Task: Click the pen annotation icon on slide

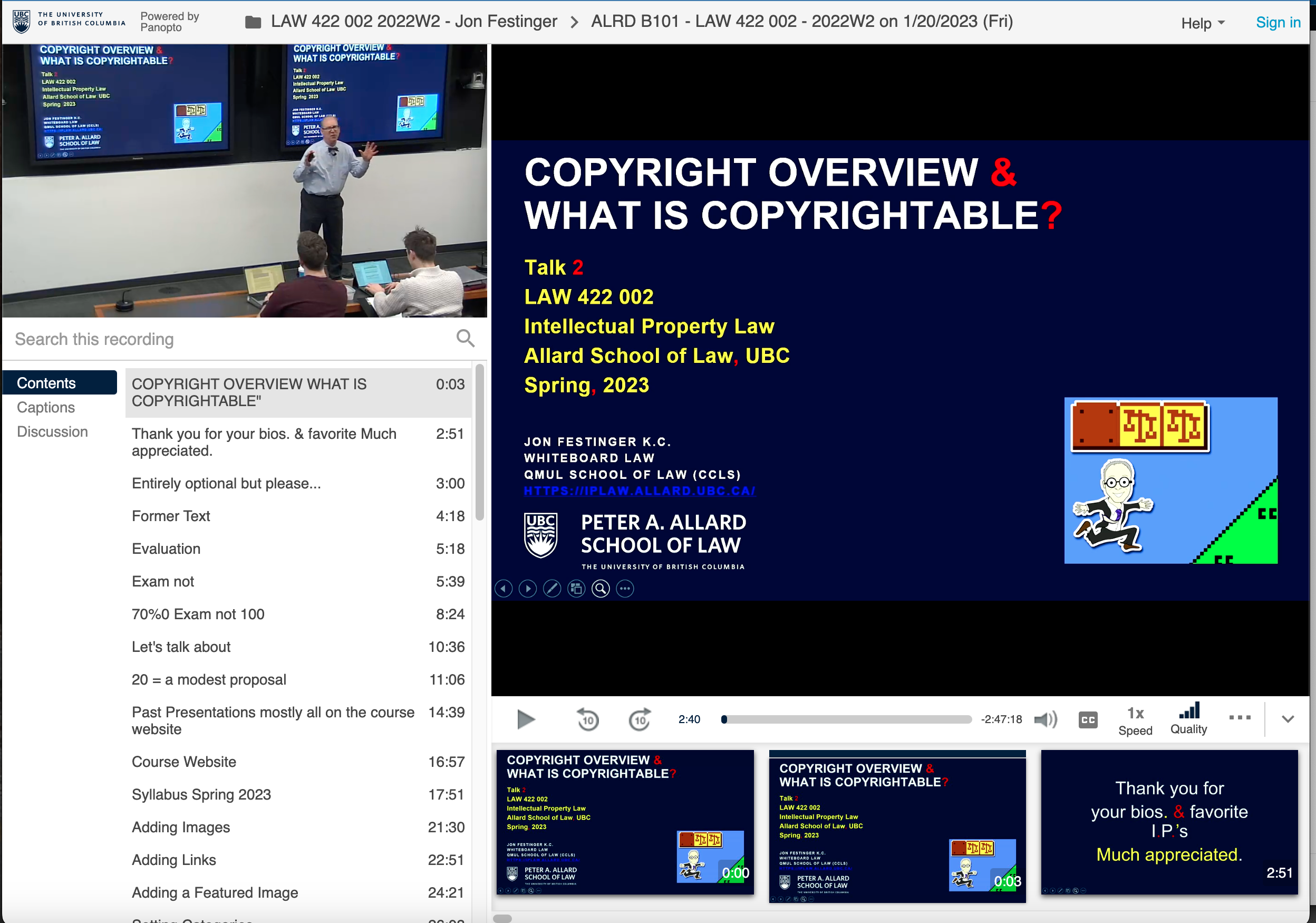Action: click(552, 588)
